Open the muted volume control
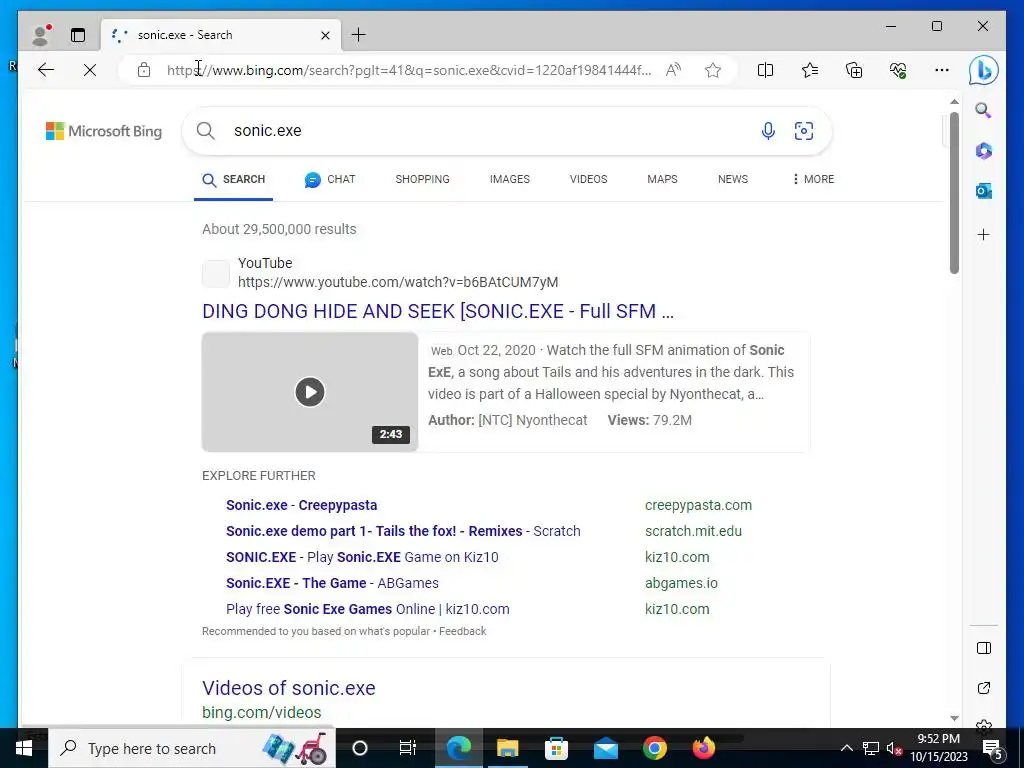1024x768 pixels. (x=894, y=748)
